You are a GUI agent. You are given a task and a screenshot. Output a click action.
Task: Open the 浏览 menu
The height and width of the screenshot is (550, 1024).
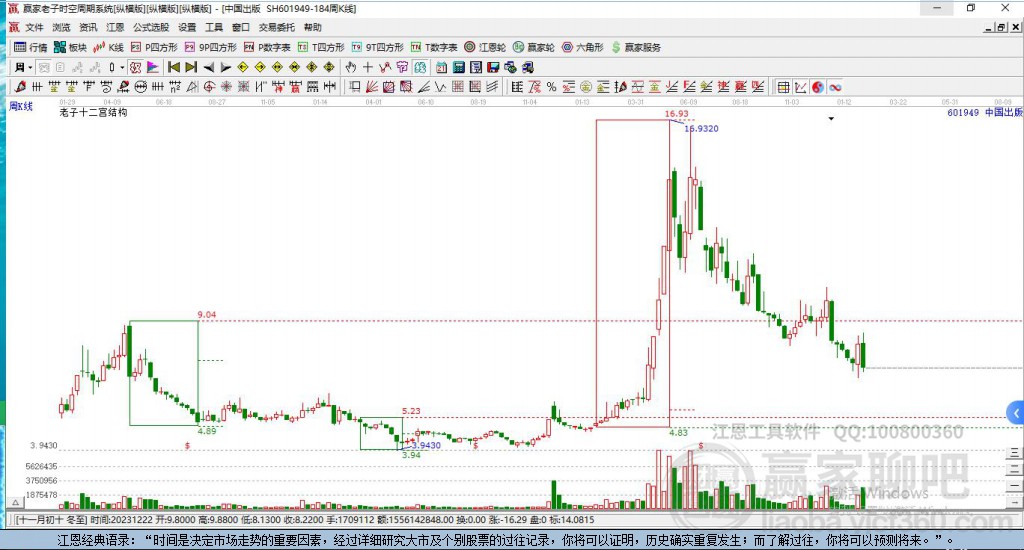click(61, 27)
